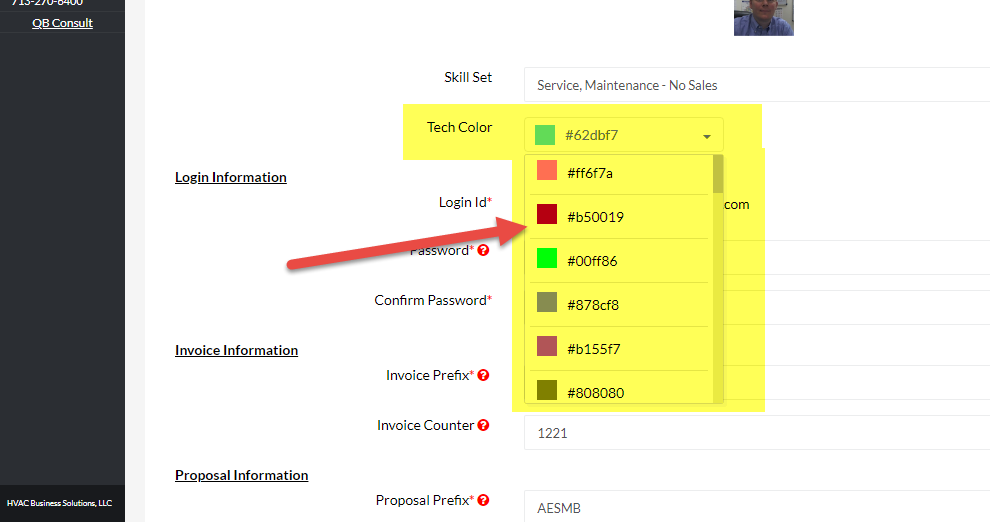This screenshot has height=522, width=990.
Task: Click the HVAC Business Solutions, LLC footer
Action: (x=59, y=503)
